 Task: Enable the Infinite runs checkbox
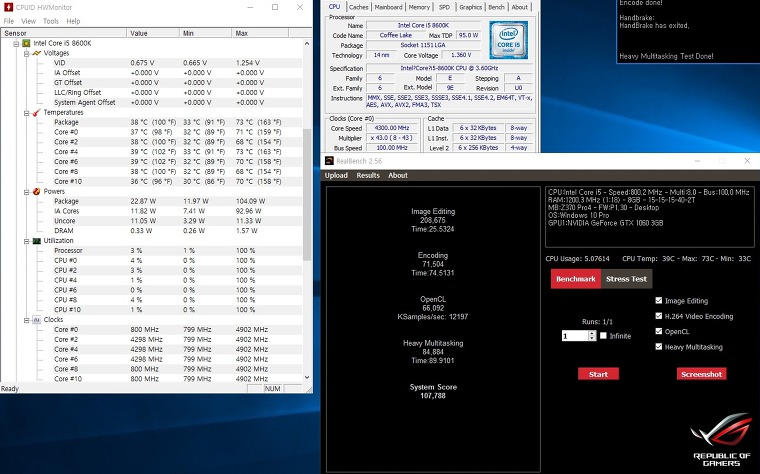[603, 335]
